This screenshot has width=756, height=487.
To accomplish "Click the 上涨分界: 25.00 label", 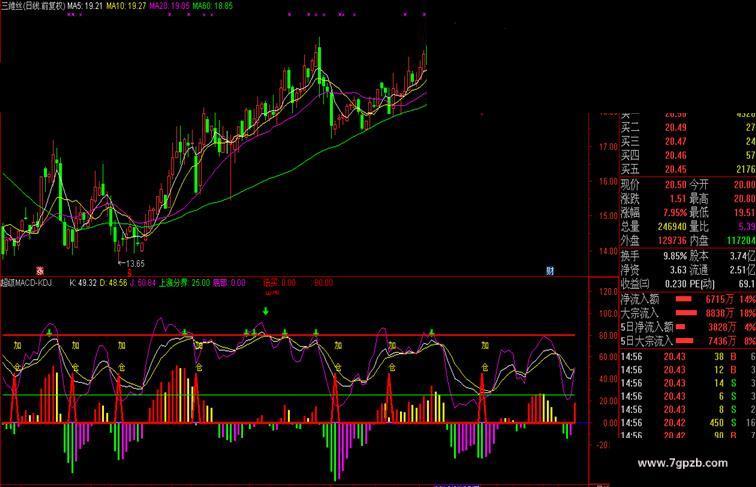I will click(x=184, y=283).
